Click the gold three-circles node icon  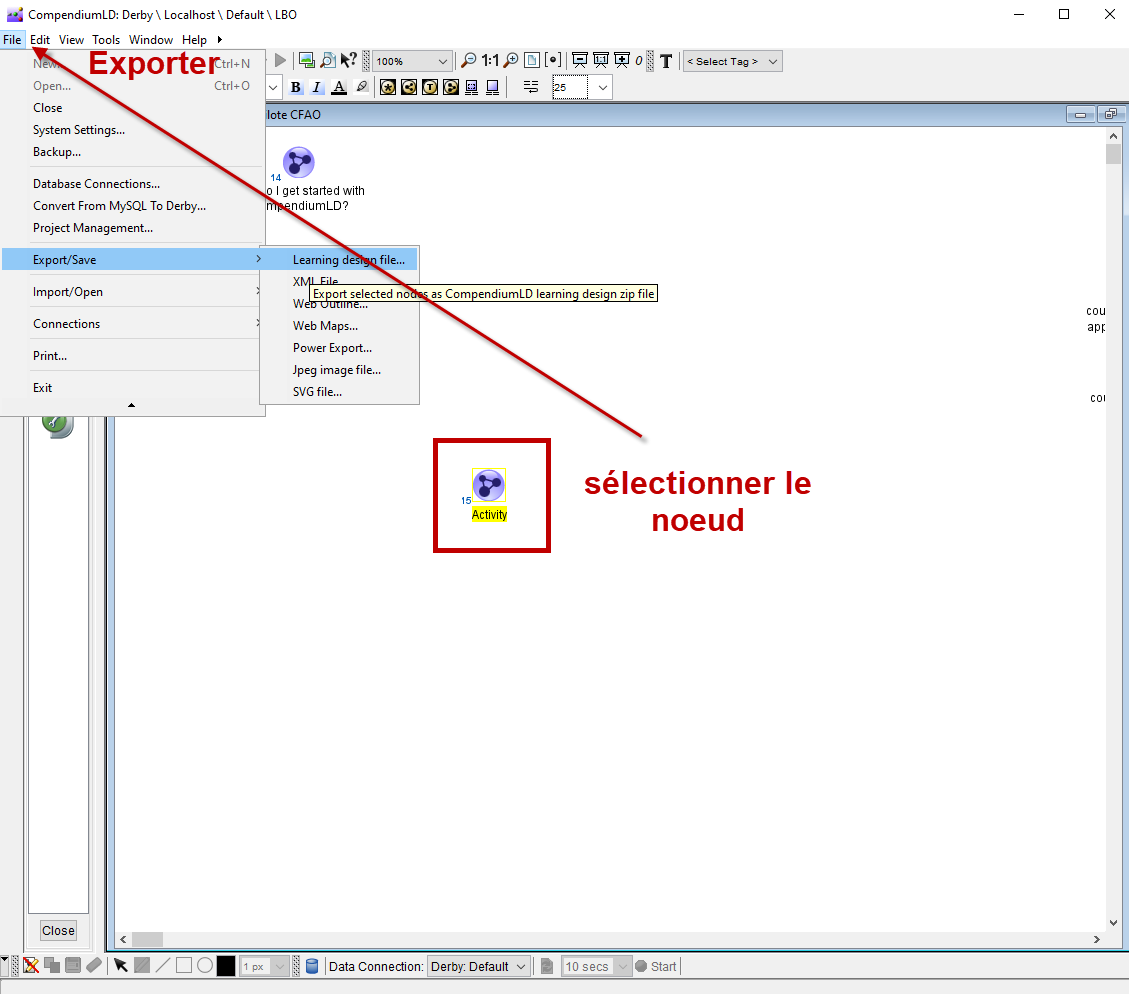pos(451,87)
